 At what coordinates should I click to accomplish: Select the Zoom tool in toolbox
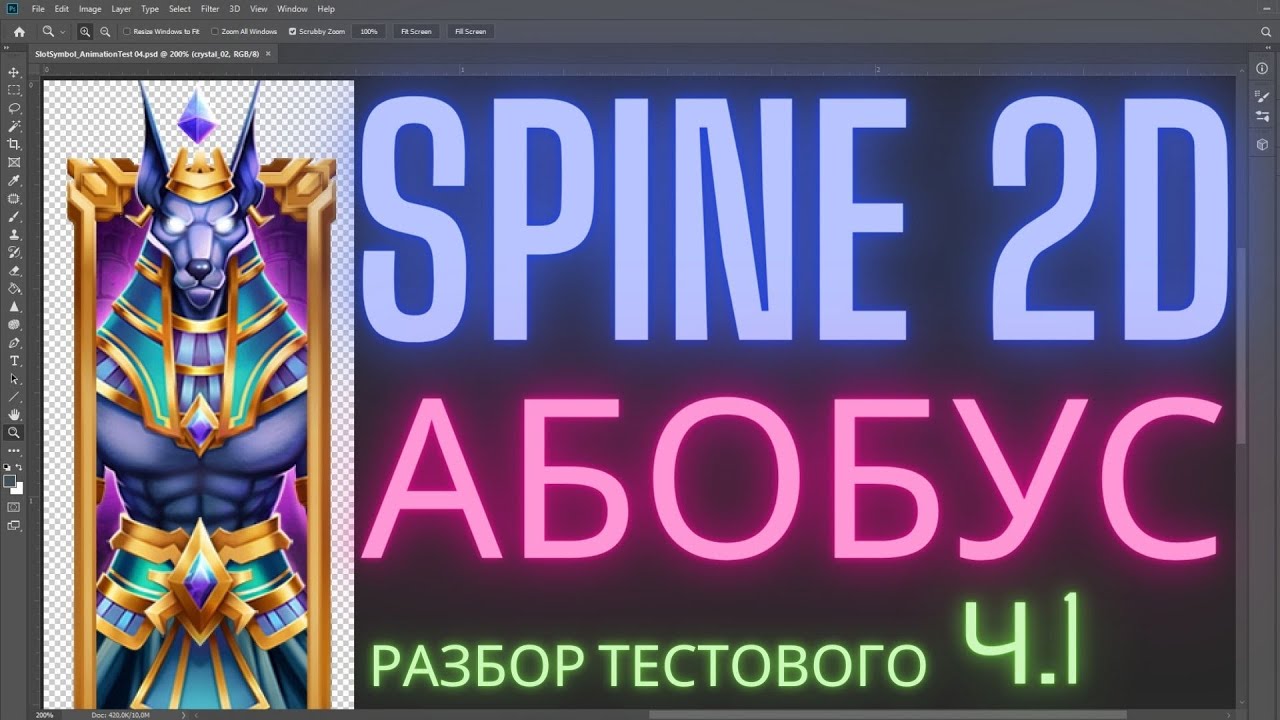point(14,433)
